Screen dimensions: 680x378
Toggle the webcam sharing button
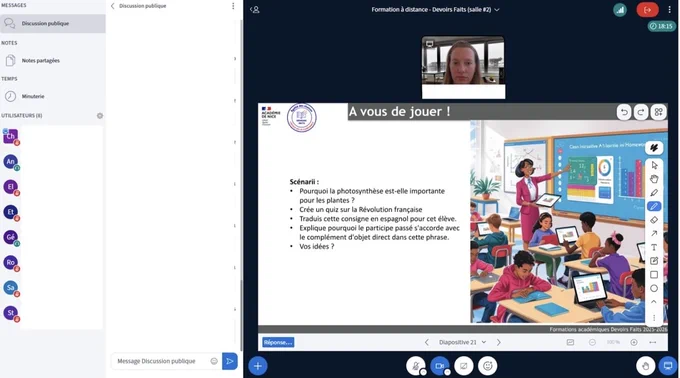pos(439,366)
